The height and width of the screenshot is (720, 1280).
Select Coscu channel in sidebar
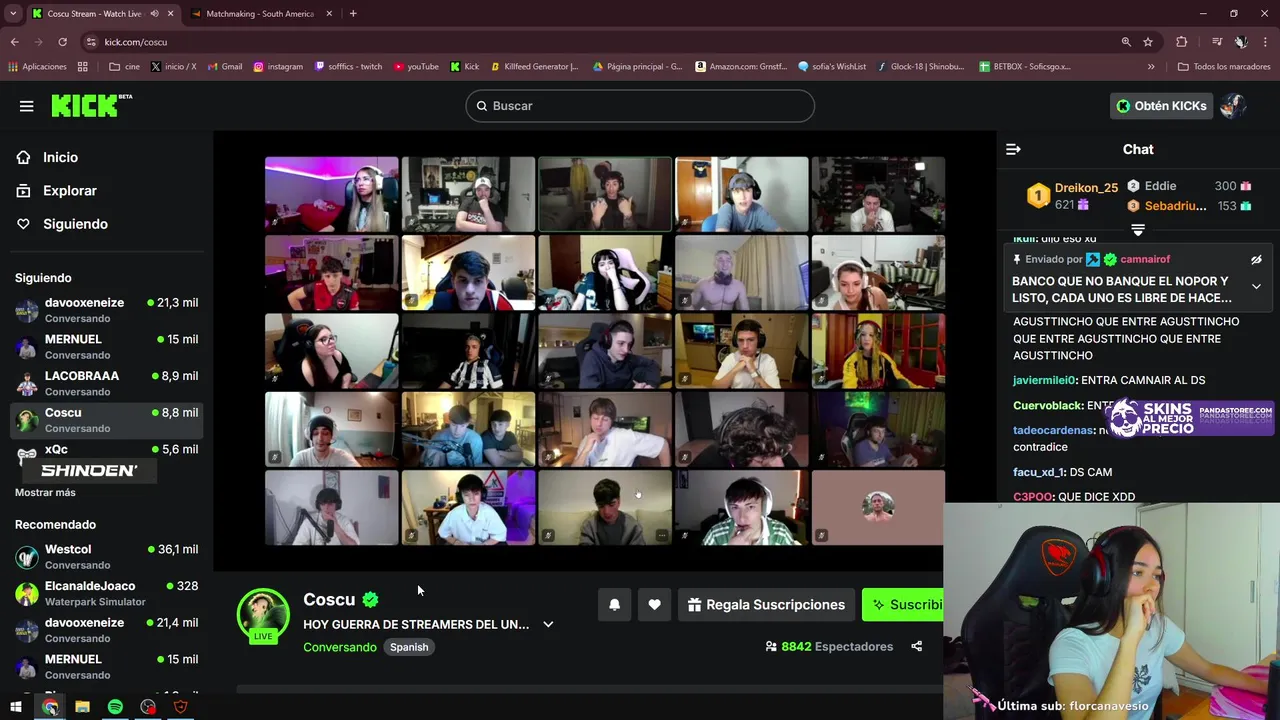pos(106,420)
